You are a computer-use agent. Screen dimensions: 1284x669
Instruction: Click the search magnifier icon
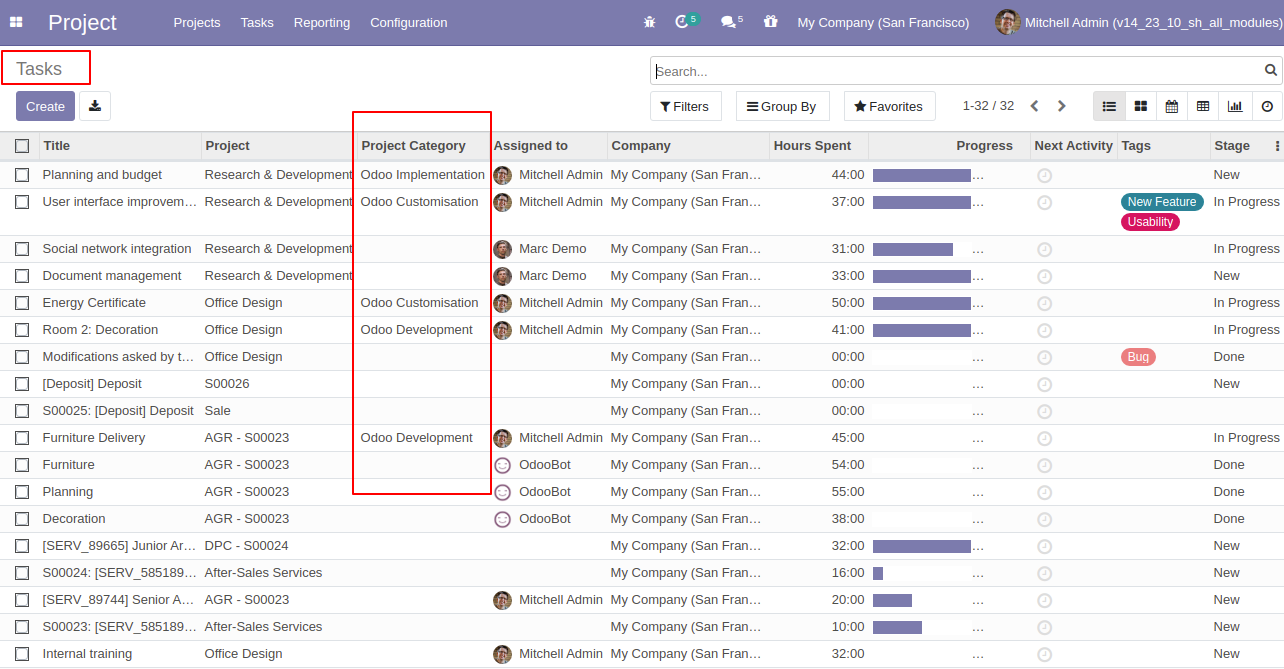[x=1271, y=70]
